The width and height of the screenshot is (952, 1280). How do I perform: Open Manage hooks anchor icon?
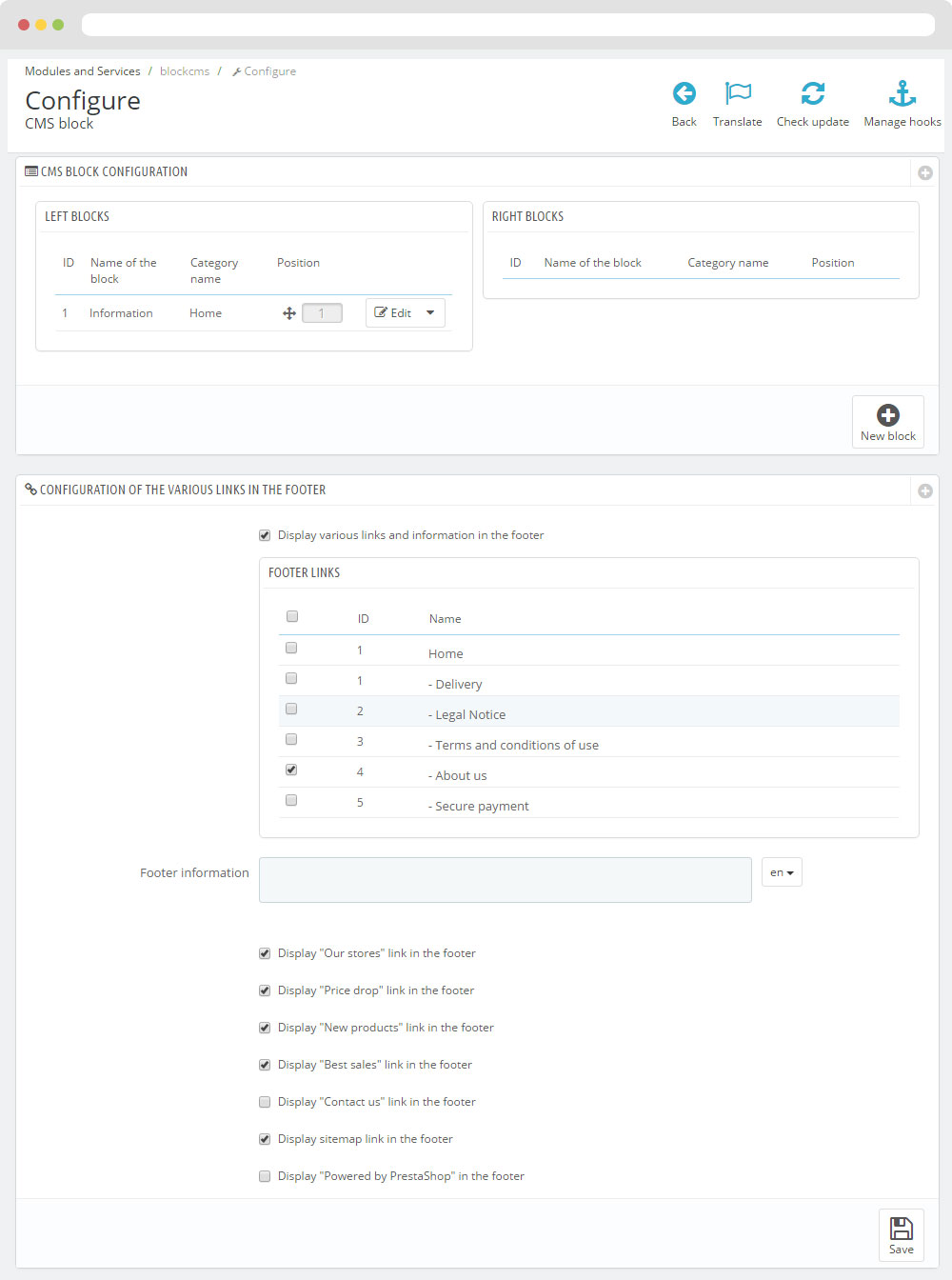[902, 93]
